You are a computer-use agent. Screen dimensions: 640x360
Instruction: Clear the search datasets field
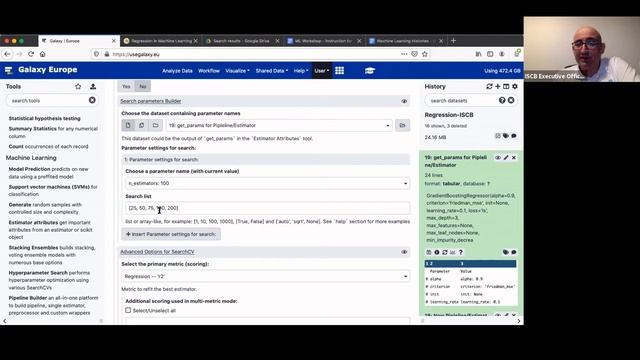tap(511, 100)
